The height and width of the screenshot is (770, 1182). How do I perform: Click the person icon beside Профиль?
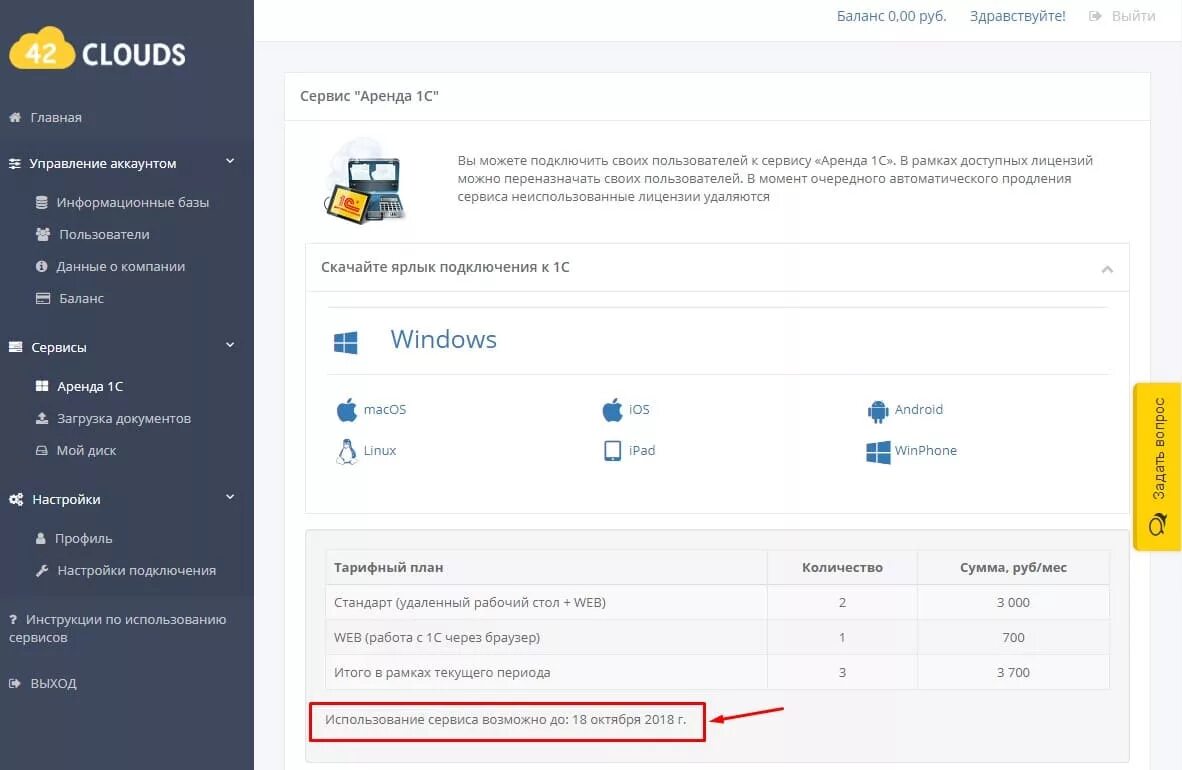[x=41, y=538]
